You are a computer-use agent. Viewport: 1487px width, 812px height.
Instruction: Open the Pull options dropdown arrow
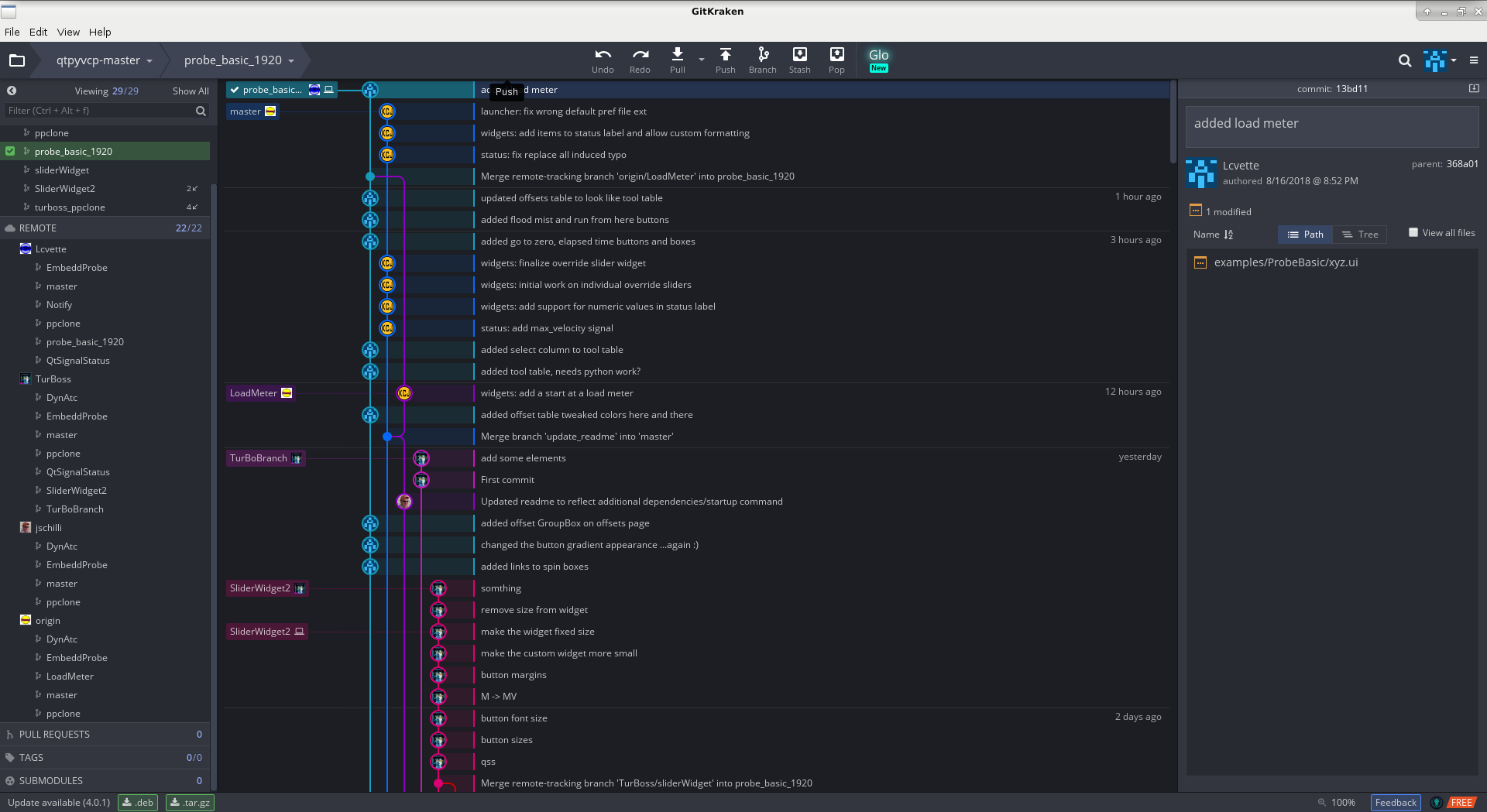701,60
